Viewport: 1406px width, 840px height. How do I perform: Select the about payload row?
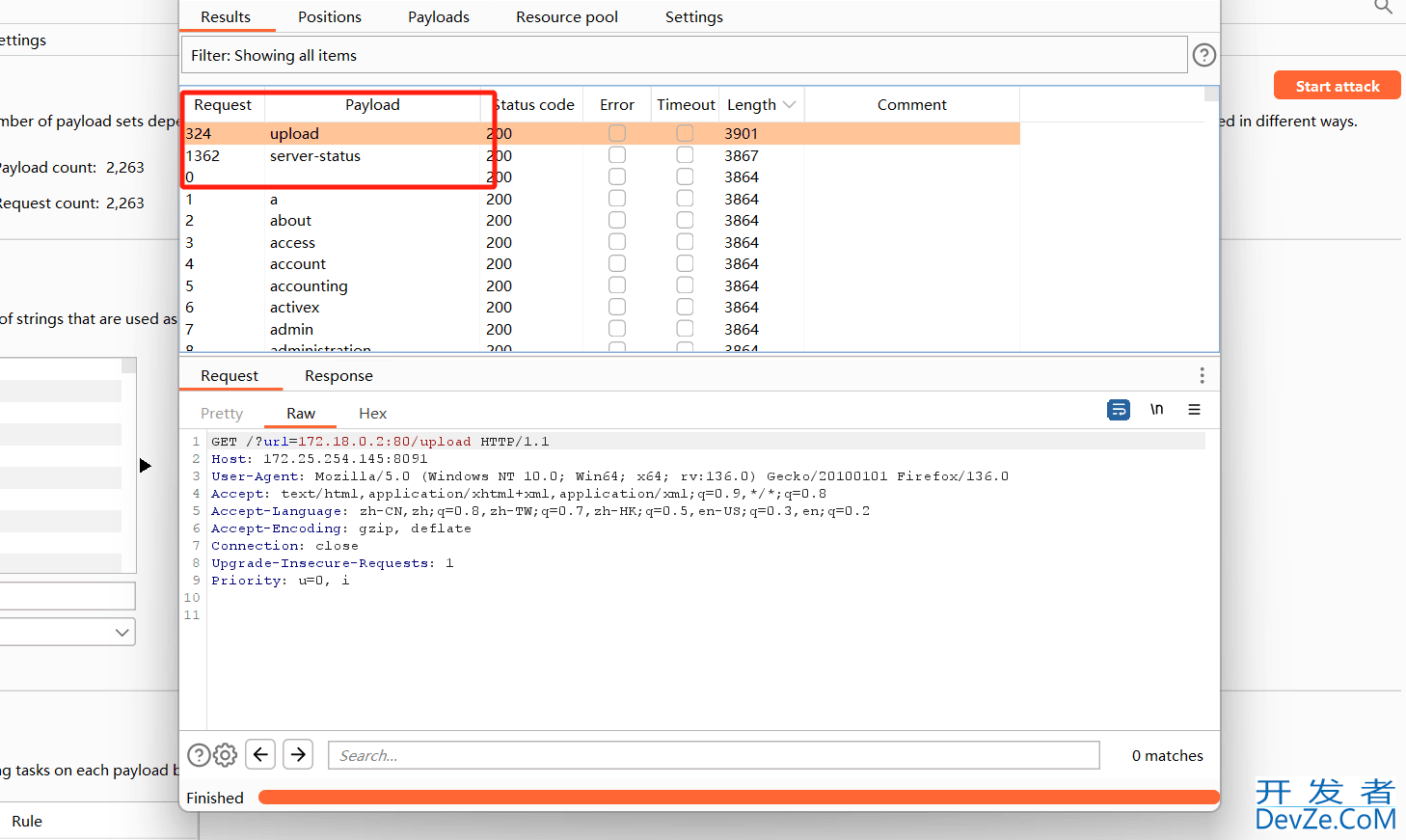(x=601, y=220)
